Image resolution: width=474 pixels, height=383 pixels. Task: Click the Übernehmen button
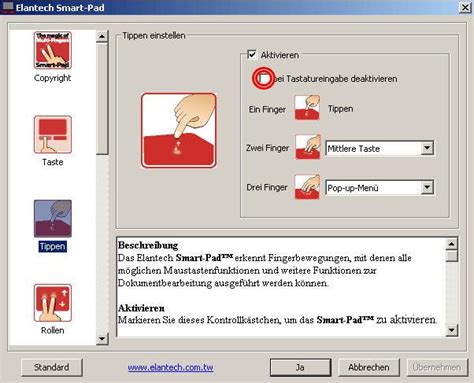pyautogui.click(x=437, y=367)
